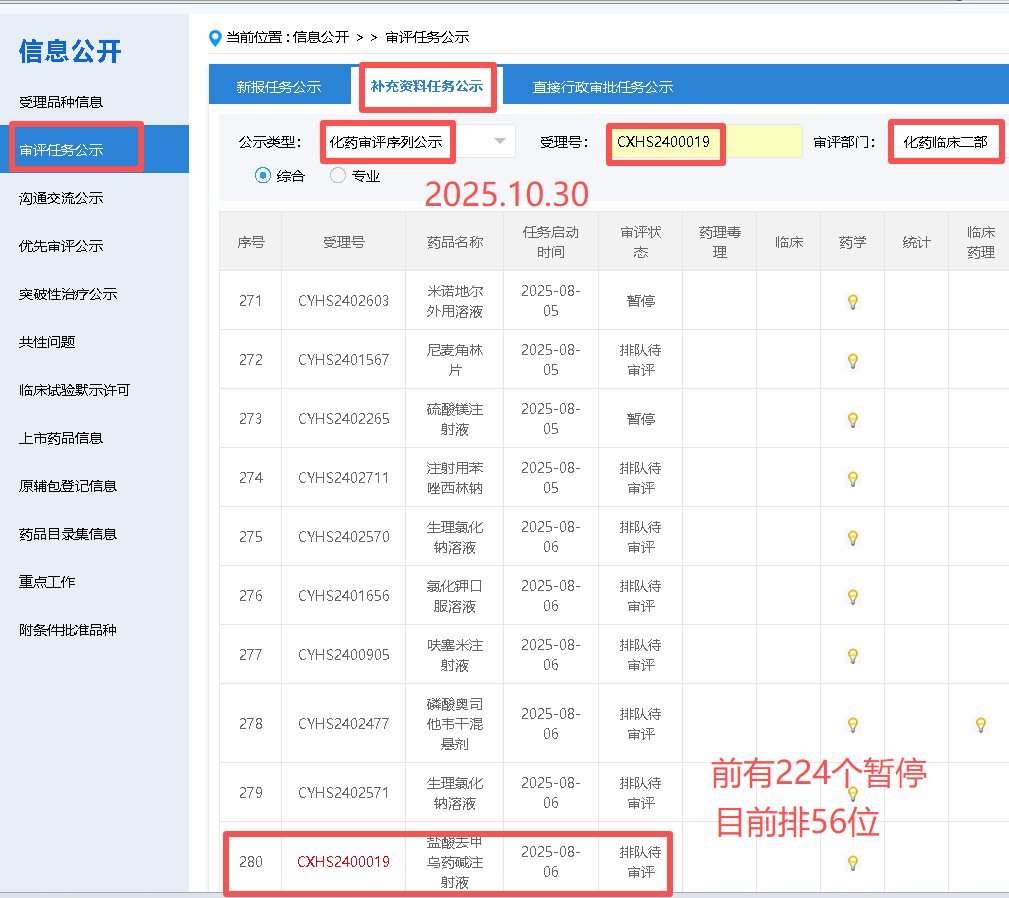Click 任务启动时间 column header
This screenshot has width=1009, height=898.
(551, 242)
